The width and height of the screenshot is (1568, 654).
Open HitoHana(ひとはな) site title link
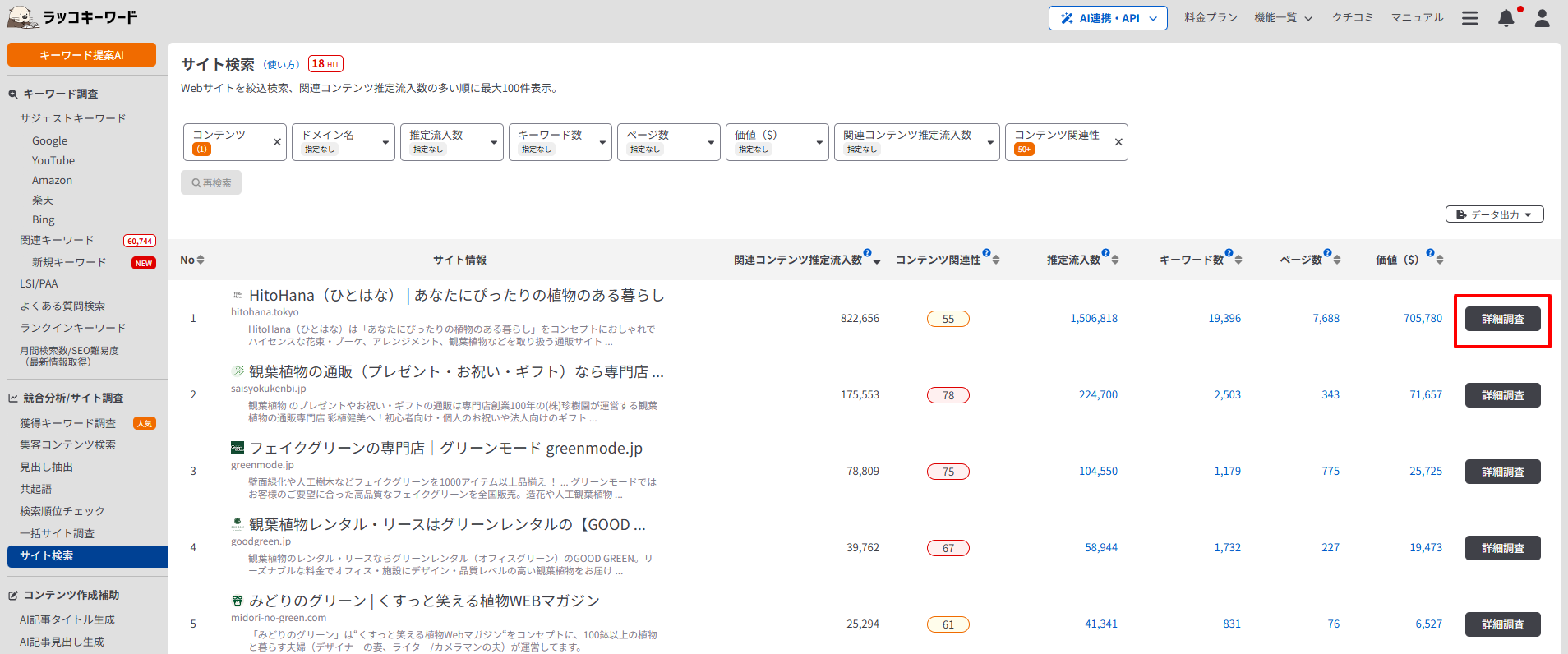[x=456, y=295]
